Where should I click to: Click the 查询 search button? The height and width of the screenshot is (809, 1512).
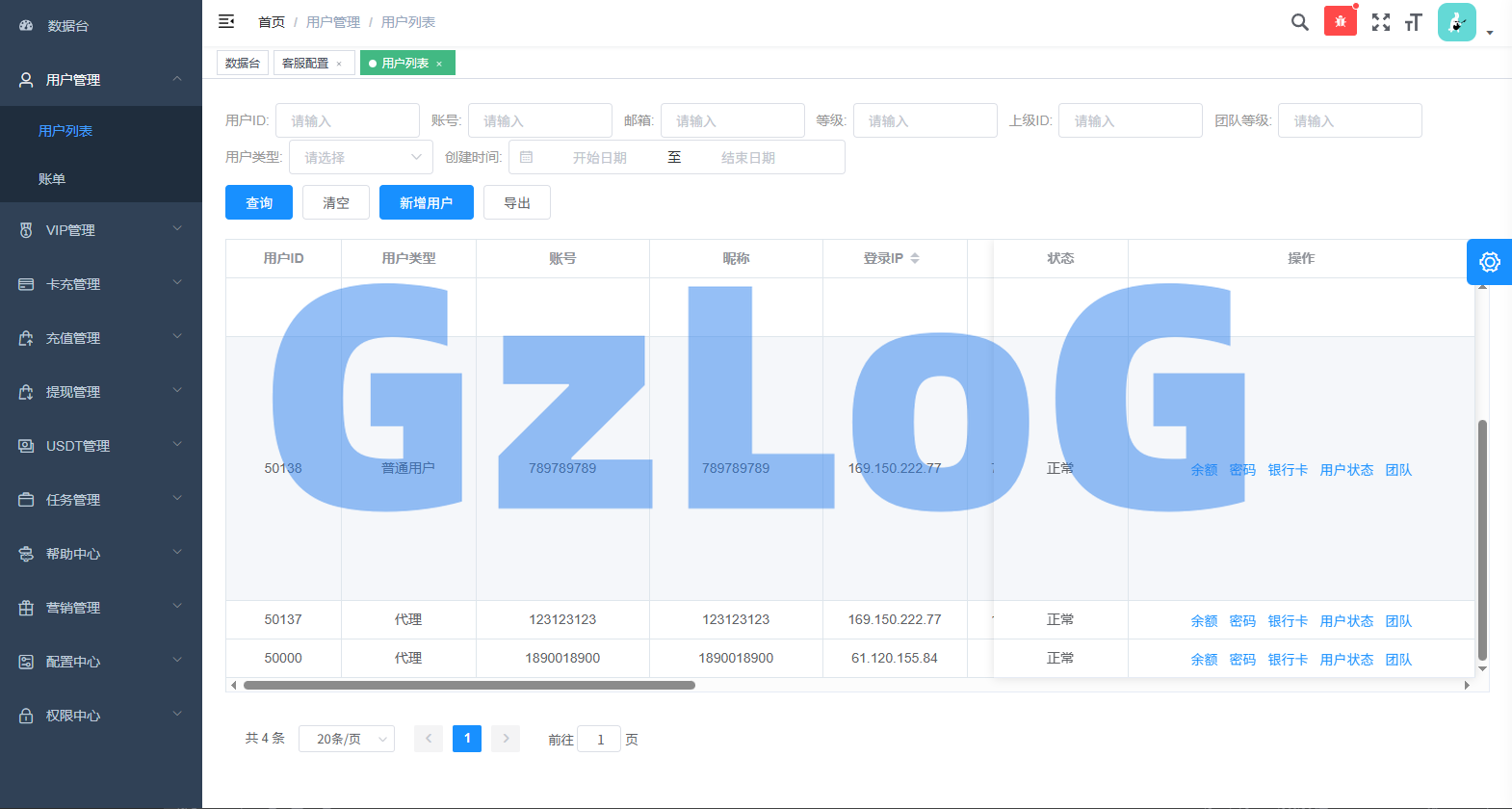pyautogui.click(x=259, y=203)
